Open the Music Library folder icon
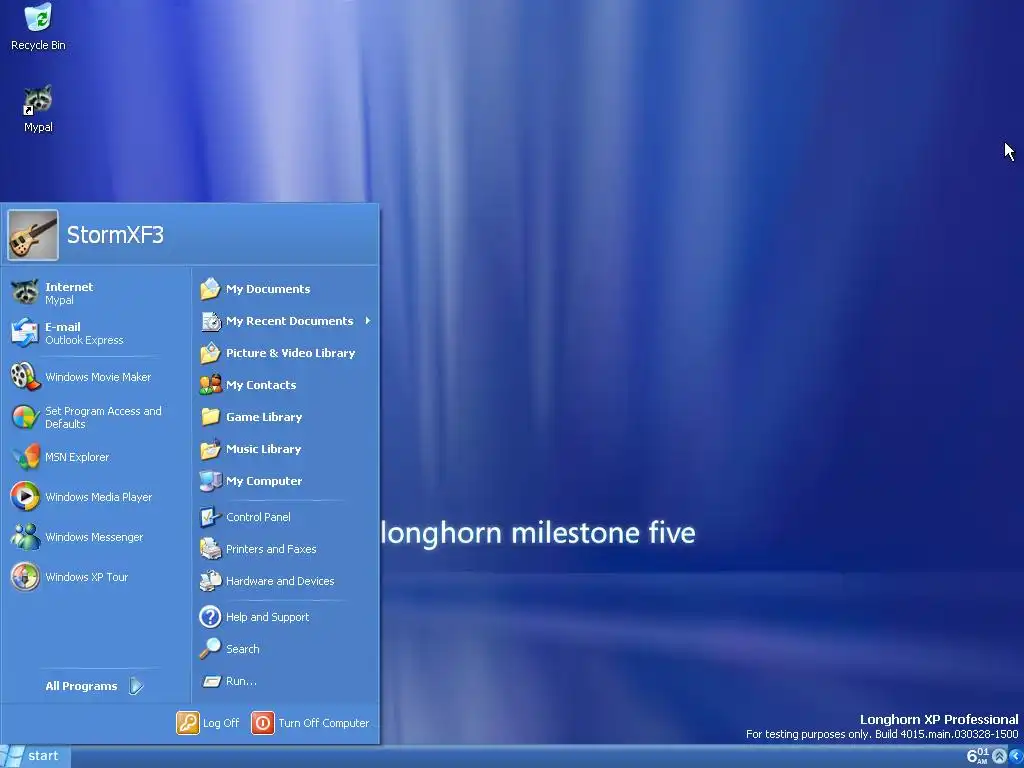 point(210,449)
